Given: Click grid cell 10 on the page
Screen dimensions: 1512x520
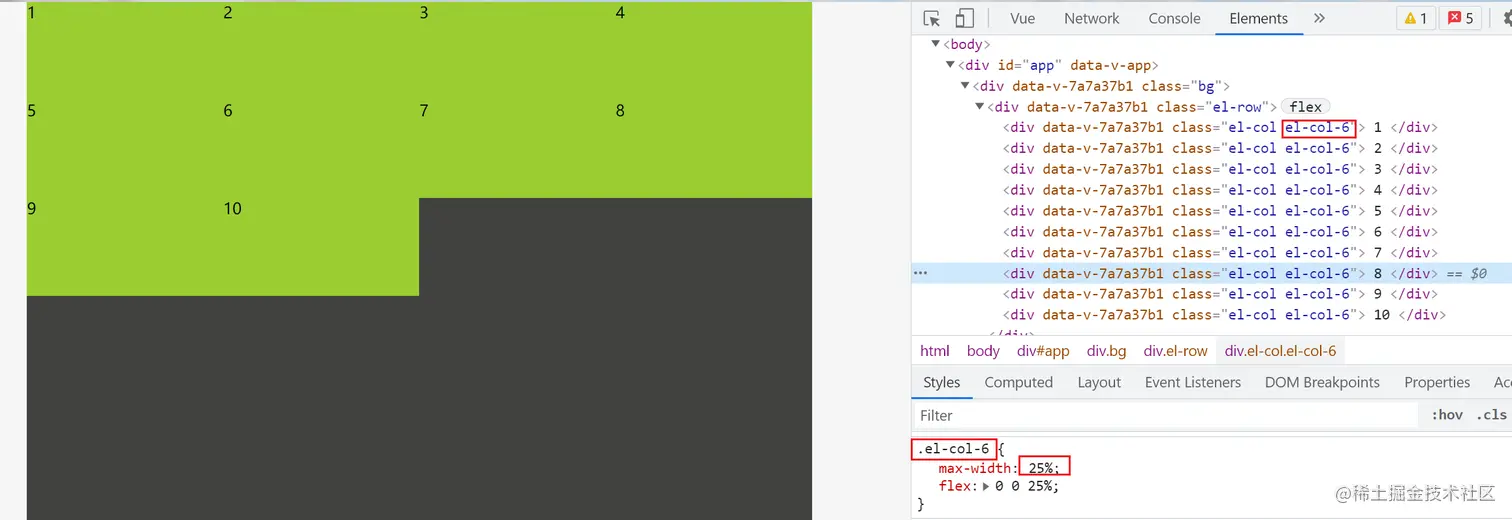Looking at the screenshot, I should pyautogui.click(x=321, y=246).
